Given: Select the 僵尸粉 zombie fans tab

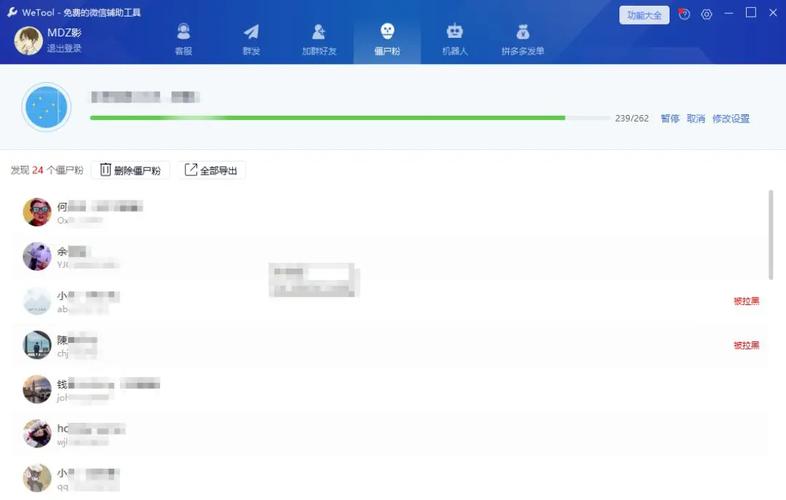Looking at the screenshot, I should pos(387,39).
